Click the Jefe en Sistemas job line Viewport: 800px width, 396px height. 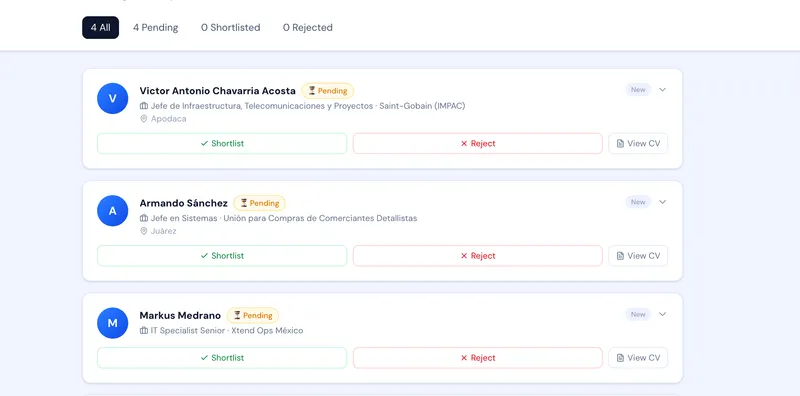pos(284,218)
